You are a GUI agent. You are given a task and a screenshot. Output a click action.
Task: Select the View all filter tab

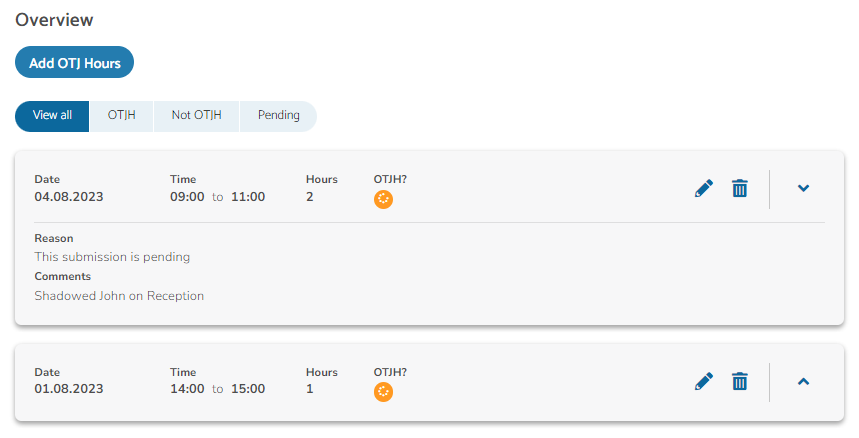pos(52,116)
